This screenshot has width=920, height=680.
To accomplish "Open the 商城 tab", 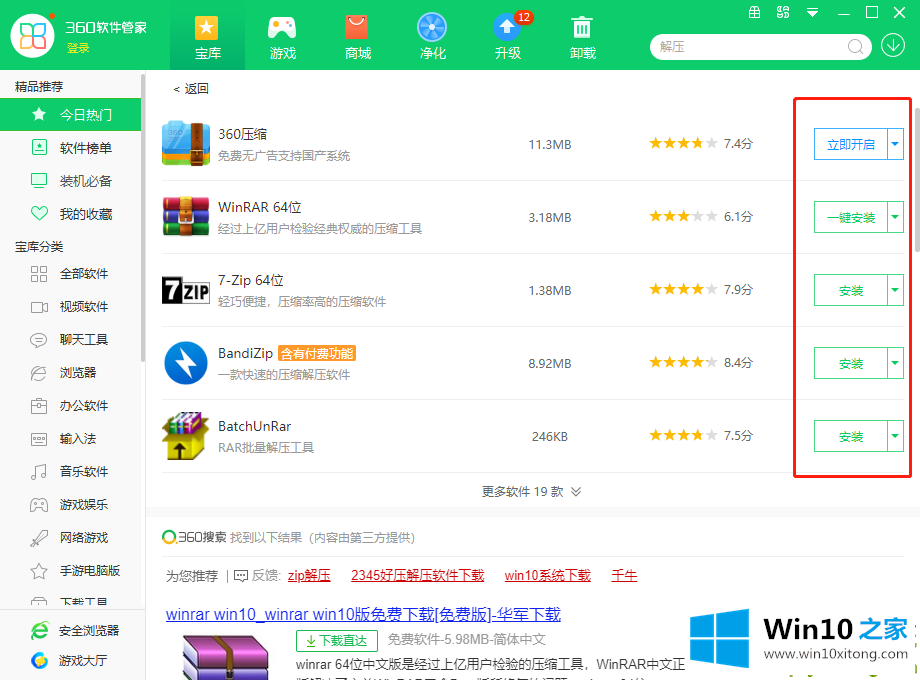I will [x=357, y=38].
